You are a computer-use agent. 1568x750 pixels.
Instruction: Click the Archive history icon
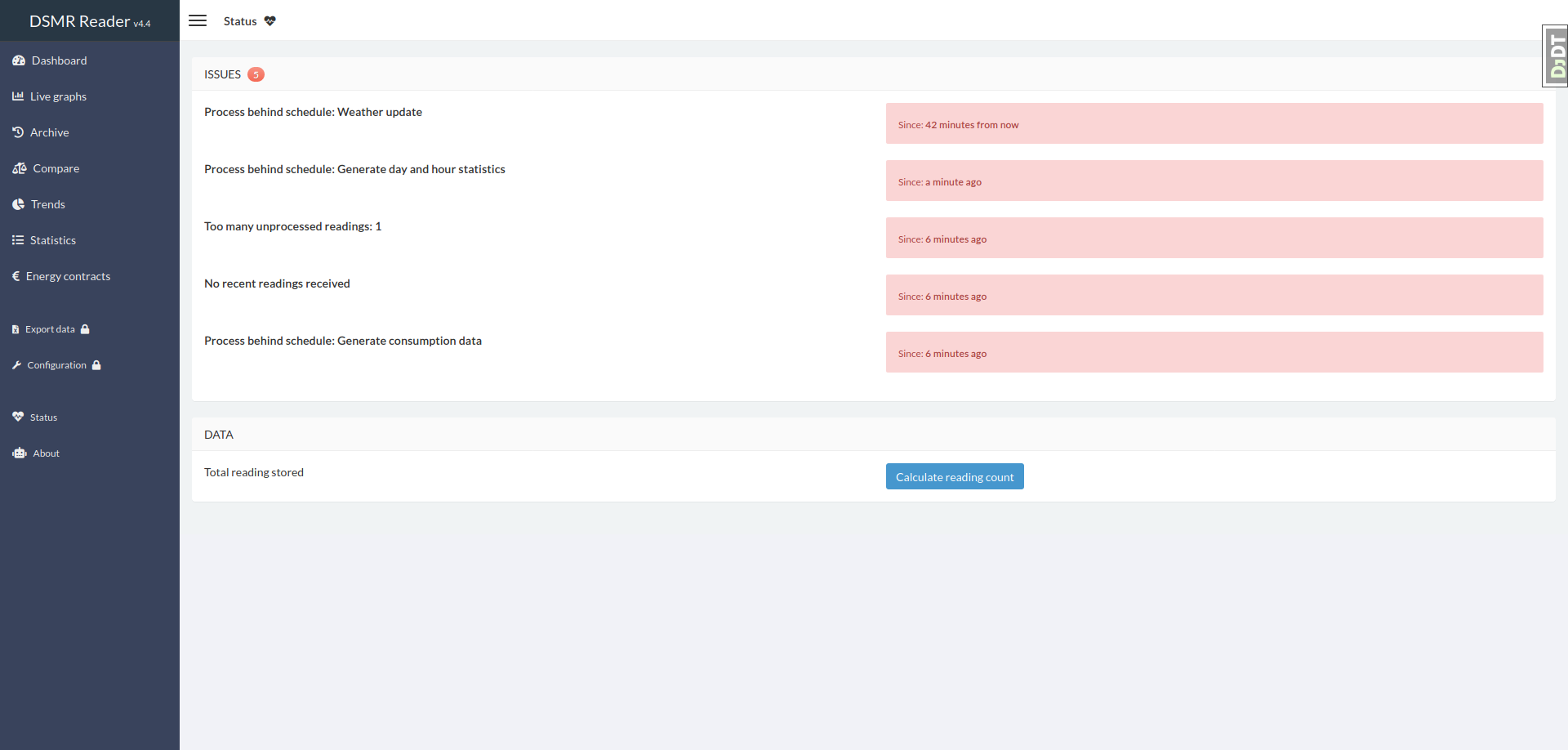pyautogui.click(x=18, y=132)
